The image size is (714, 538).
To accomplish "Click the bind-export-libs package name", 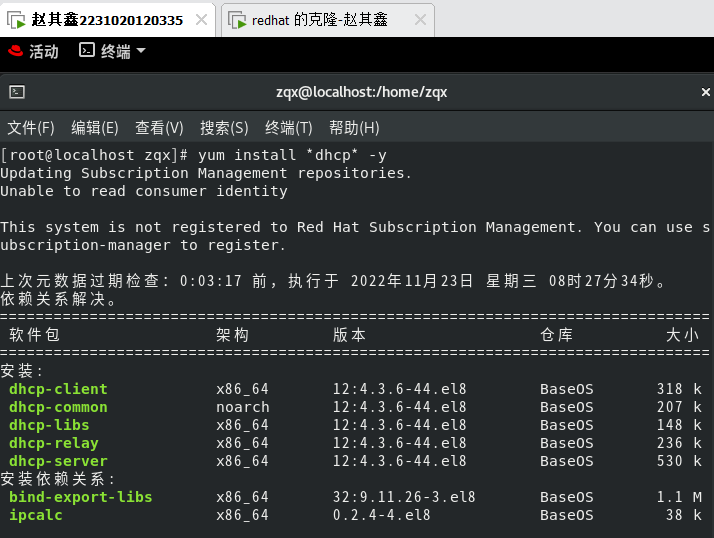I will click(81, 497).
